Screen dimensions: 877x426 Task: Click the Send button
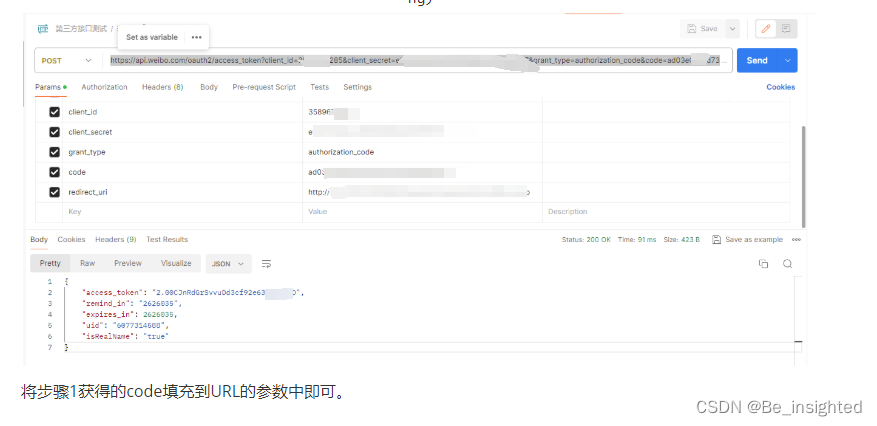[757, 60]
